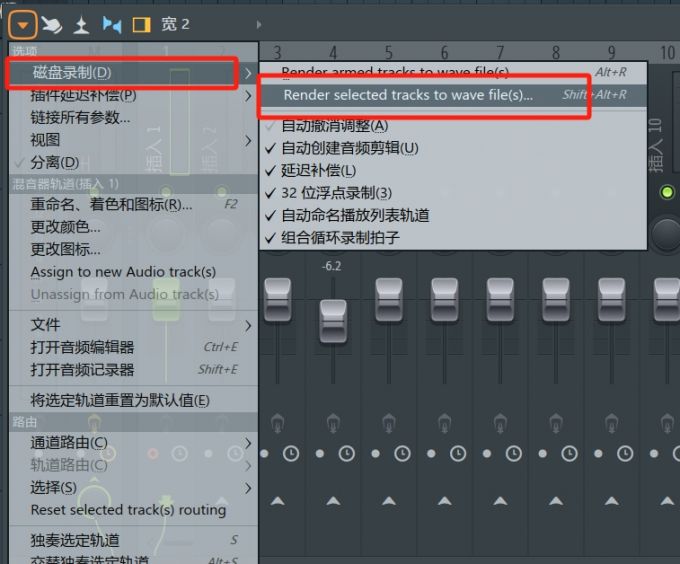Screen dimensions: 680x564
Task: Open the mixer options dropdown arrow
Action: (x=23, y=24)
